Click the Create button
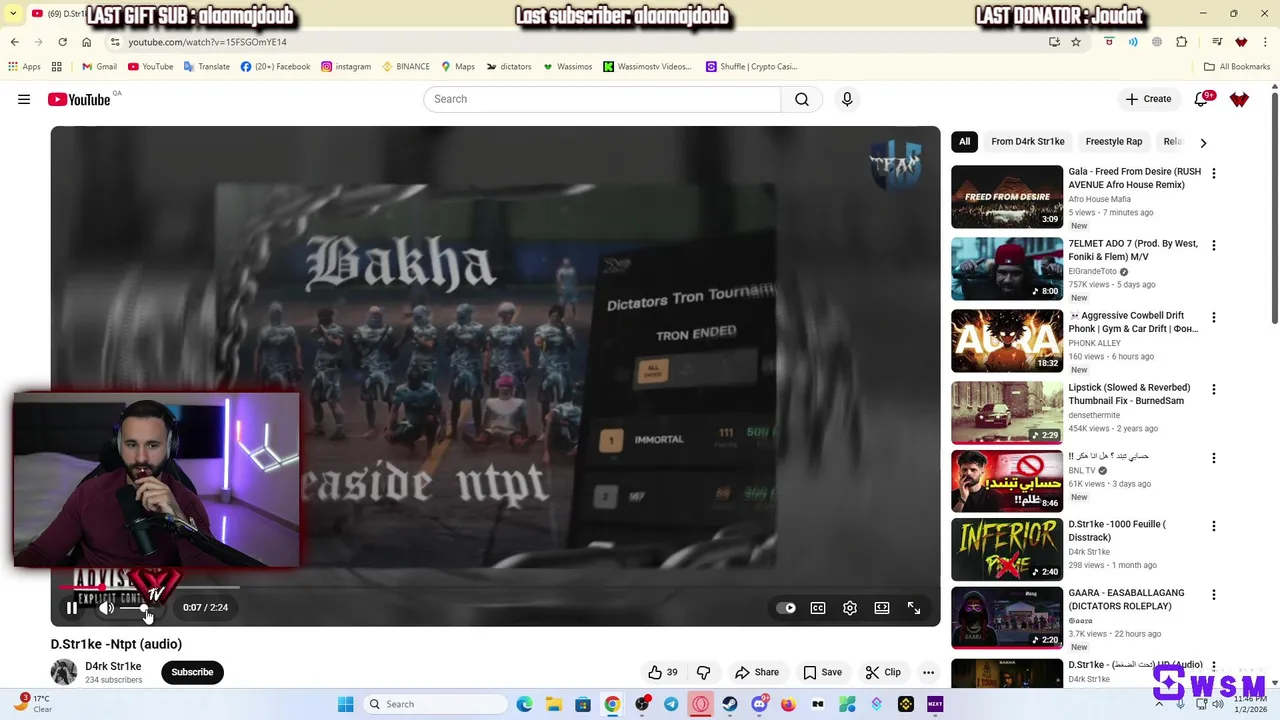 click(1148, 99)
